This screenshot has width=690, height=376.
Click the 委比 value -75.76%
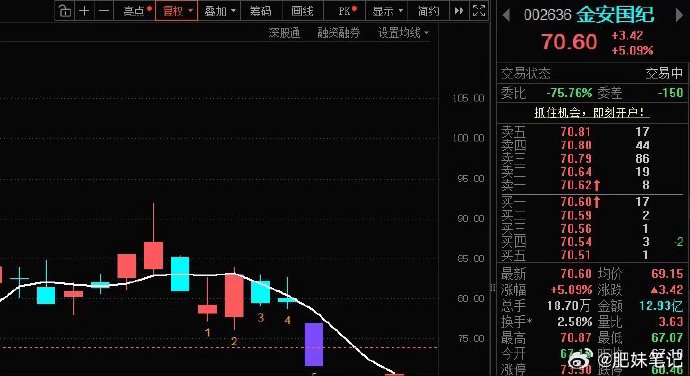pyautogui.click(x=569, y=93)
